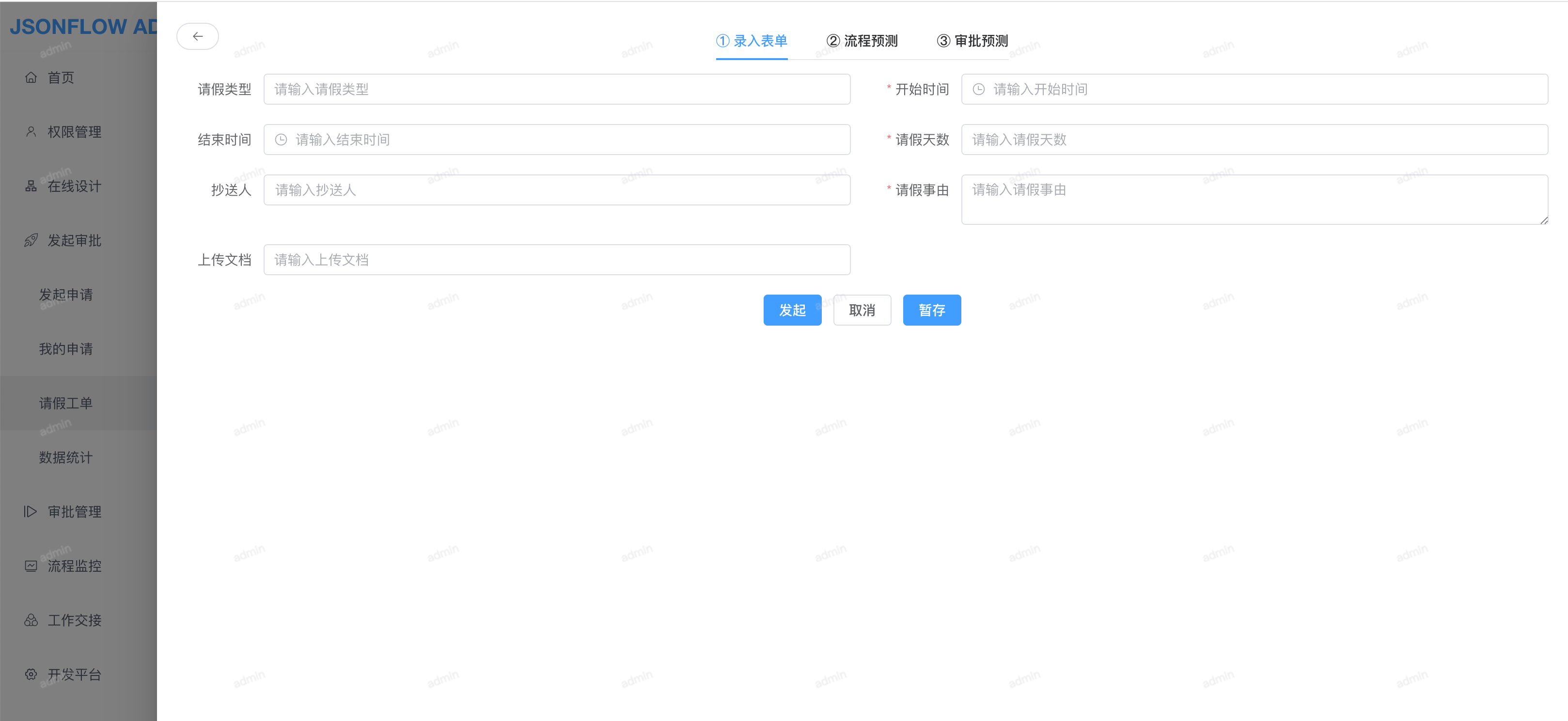The image size is (1568, 721).
Task: Click the rocket icon beside 发起审批
Action: [31, 240]
